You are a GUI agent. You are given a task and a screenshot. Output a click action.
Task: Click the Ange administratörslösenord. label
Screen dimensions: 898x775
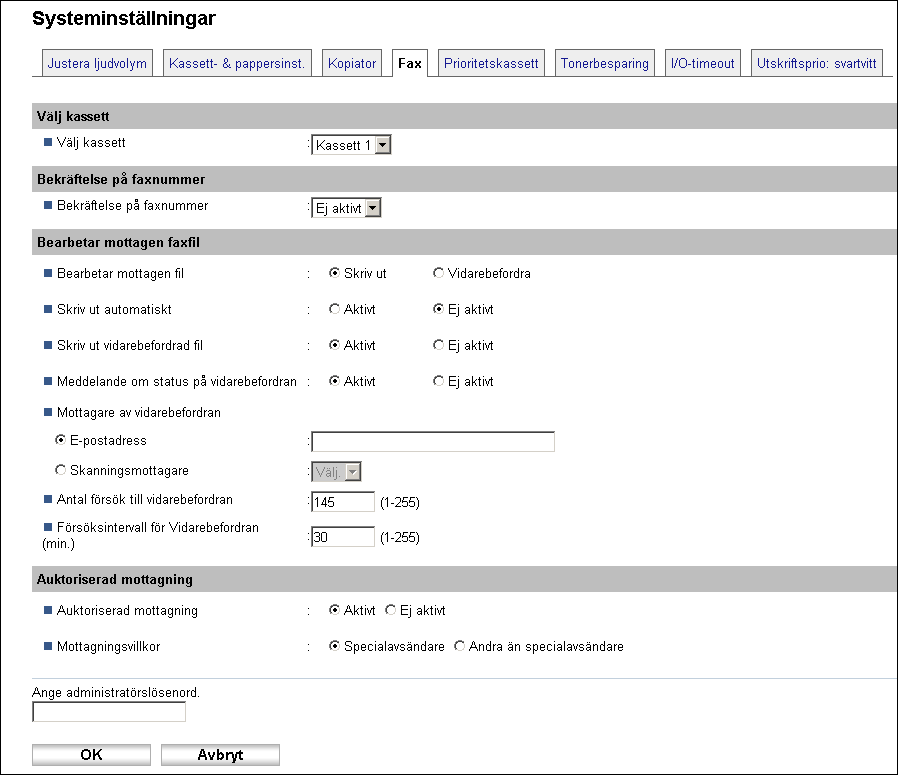[116, 693]
